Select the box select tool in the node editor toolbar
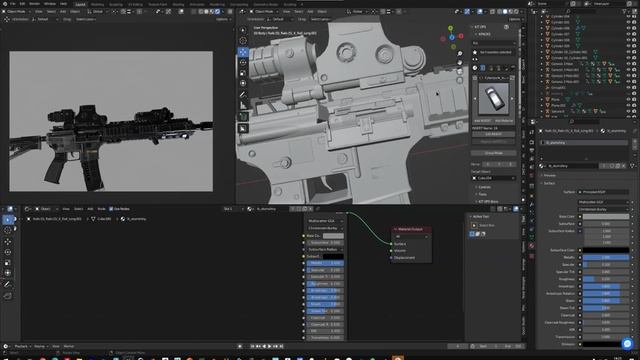640x360 pixels. point(8,220)
